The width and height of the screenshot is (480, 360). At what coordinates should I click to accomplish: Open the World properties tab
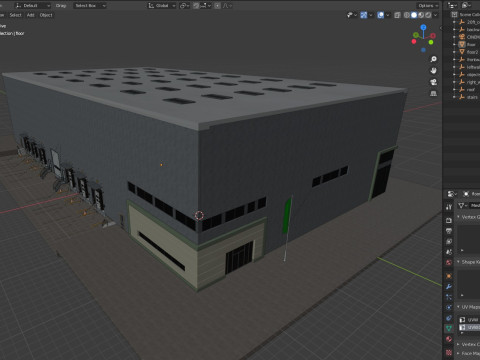click(x=449, y=262)
